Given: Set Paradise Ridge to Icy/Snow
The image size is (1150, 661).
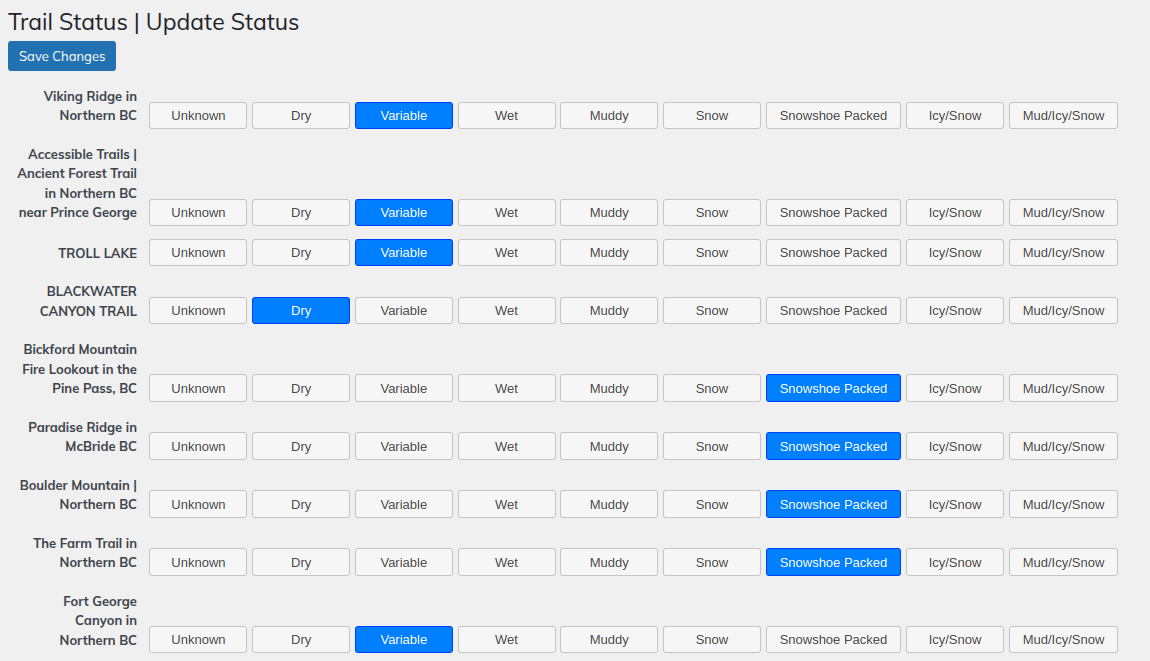Looking at the screenshot, I should [x=955, y=446].
